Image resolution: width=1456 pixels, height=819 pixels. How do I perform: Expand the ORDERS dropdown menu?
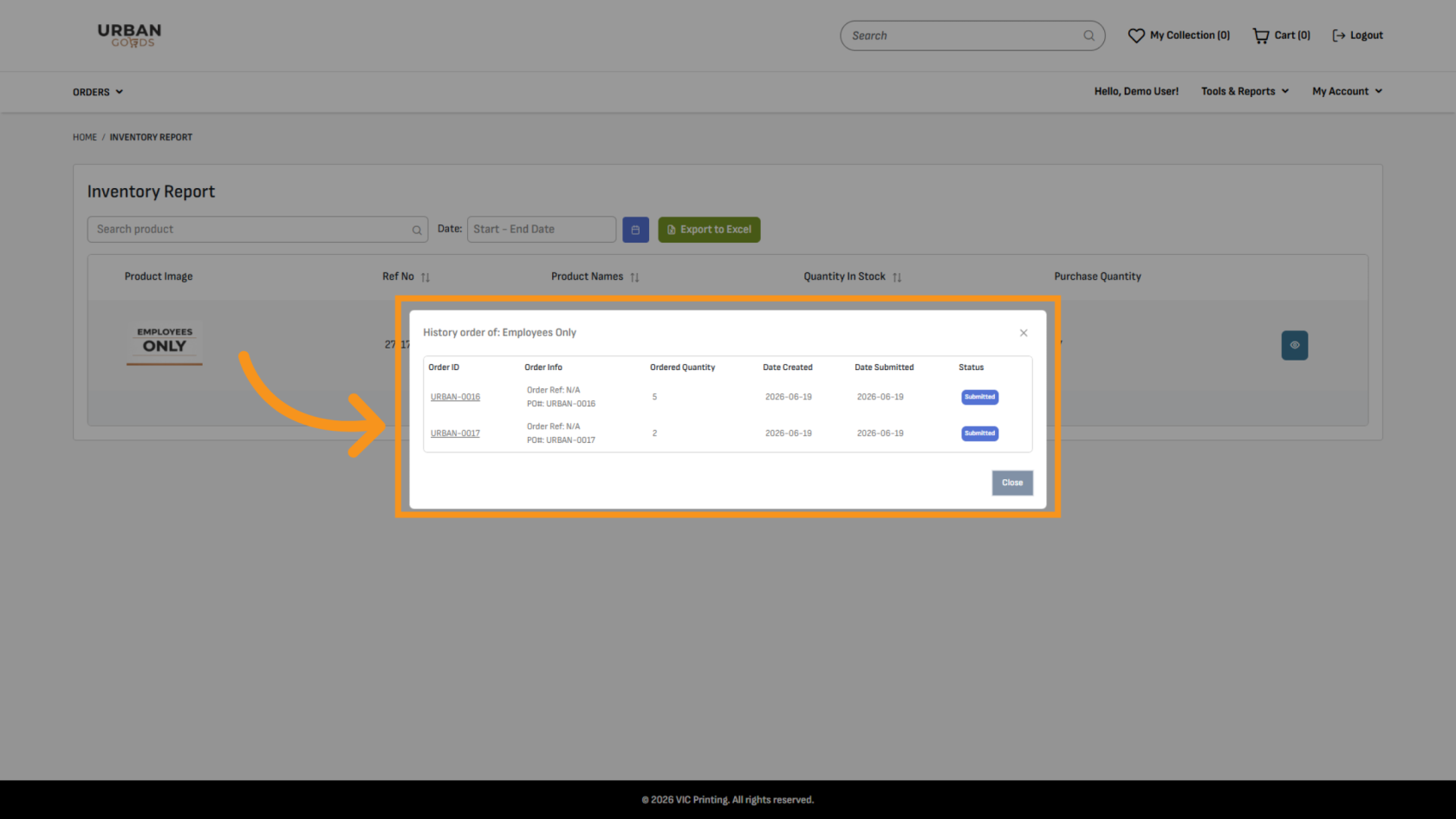[x=98, y=92]
